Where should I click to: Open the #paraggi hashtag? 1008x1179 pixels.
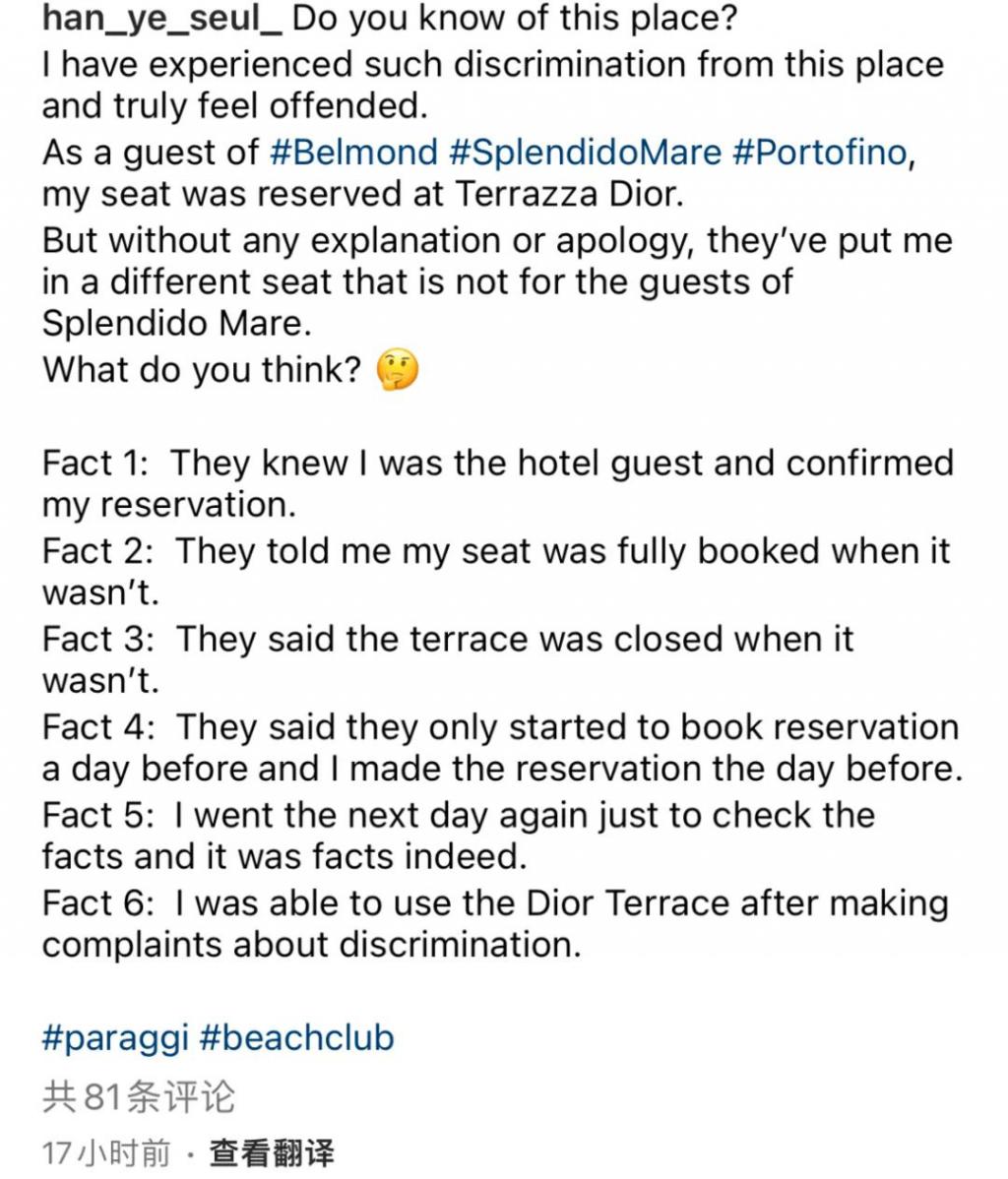(114, 1037)
